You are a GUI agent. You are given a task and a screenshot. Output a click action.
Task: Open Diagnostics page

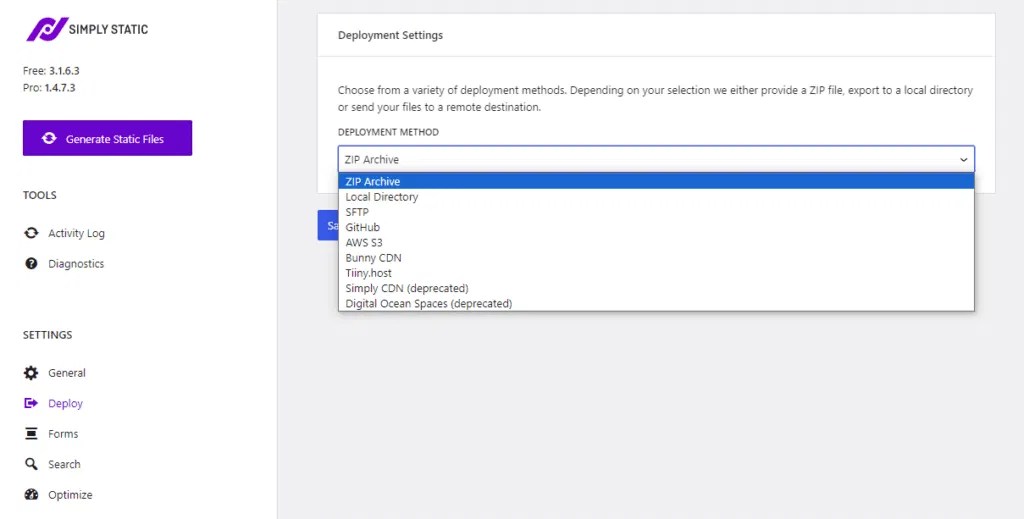pyautogui.click(x=76, y=264)
